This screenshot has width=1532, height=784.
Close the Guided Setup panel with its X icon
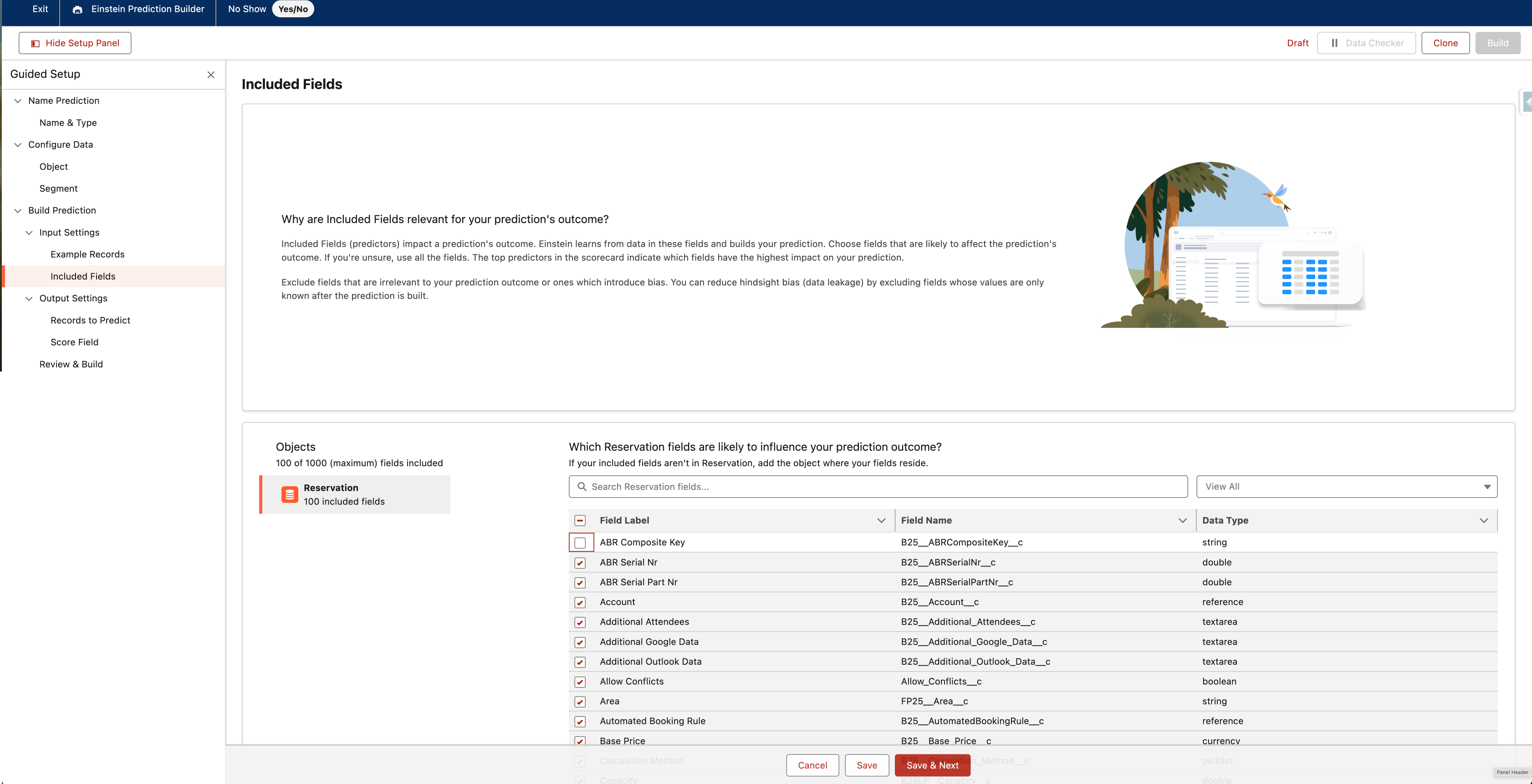coord(211,75)
